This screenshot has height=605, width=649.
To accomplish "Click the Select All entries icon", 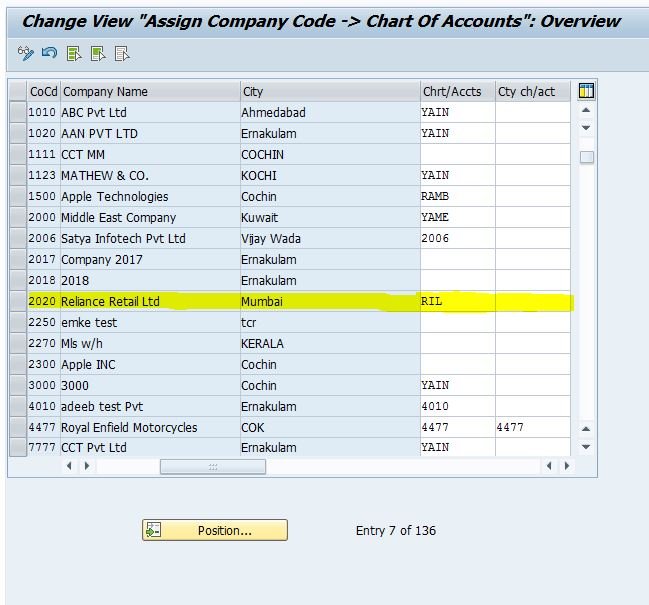I will [74, 53].
